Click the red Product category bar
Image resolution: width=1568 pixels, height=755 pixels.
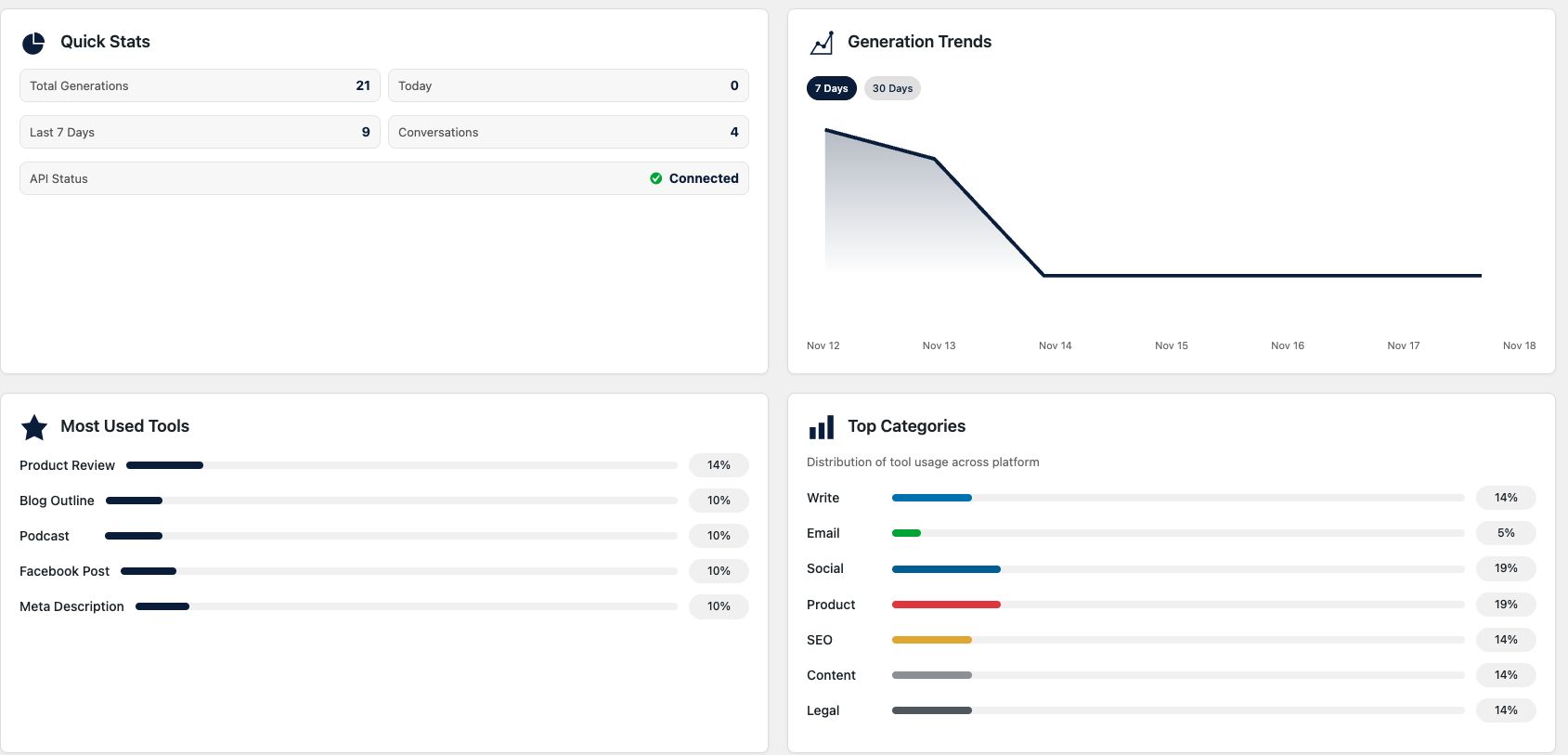[946, 605]
